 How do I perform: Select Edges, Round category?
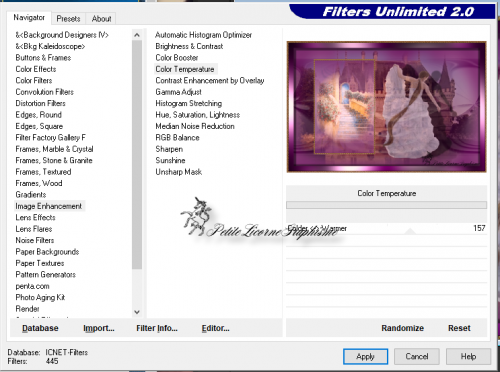tap(38, 115)
